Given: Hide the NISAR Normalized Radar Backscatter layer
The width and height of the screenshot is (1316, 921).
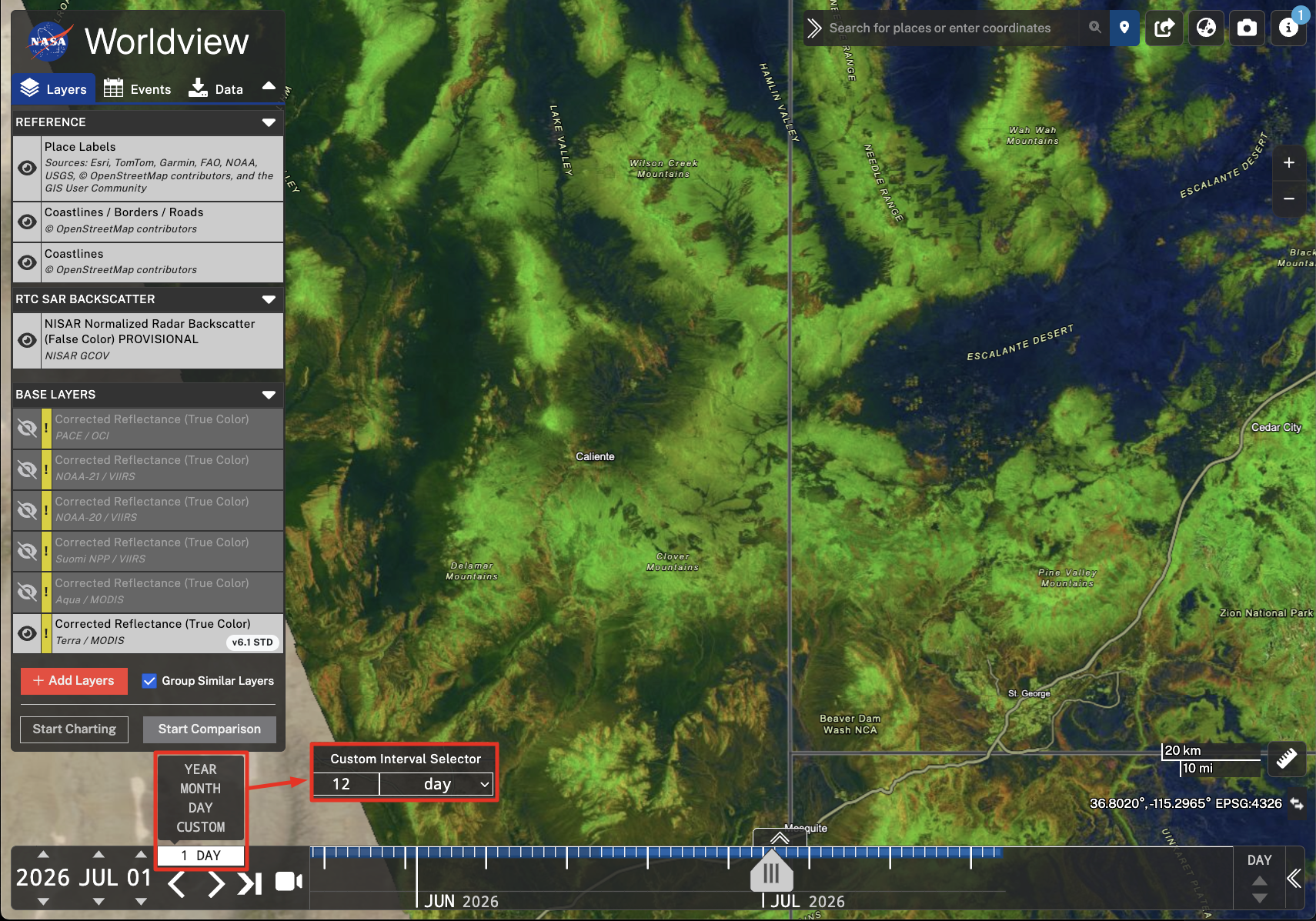Looking at the screenshot, I should point(27,340).
